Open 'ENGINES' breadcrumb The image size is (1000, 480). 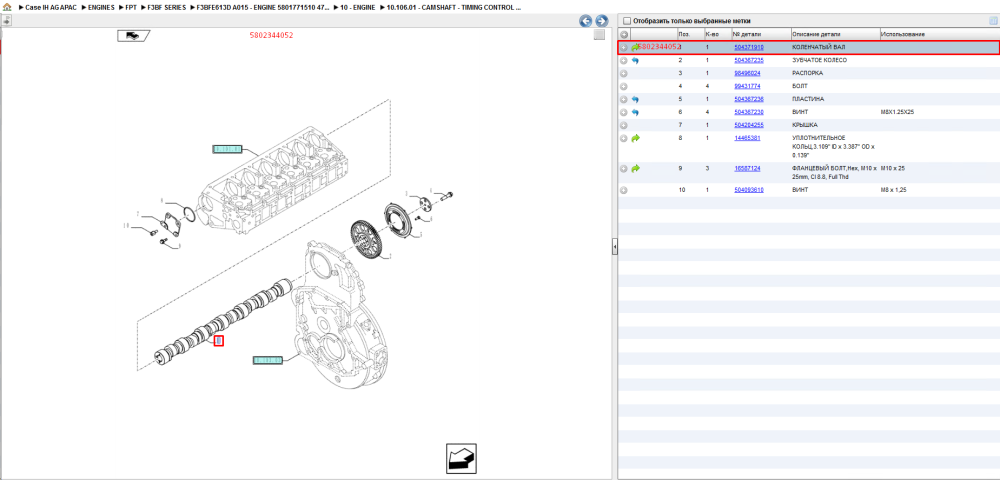(102, 7)
